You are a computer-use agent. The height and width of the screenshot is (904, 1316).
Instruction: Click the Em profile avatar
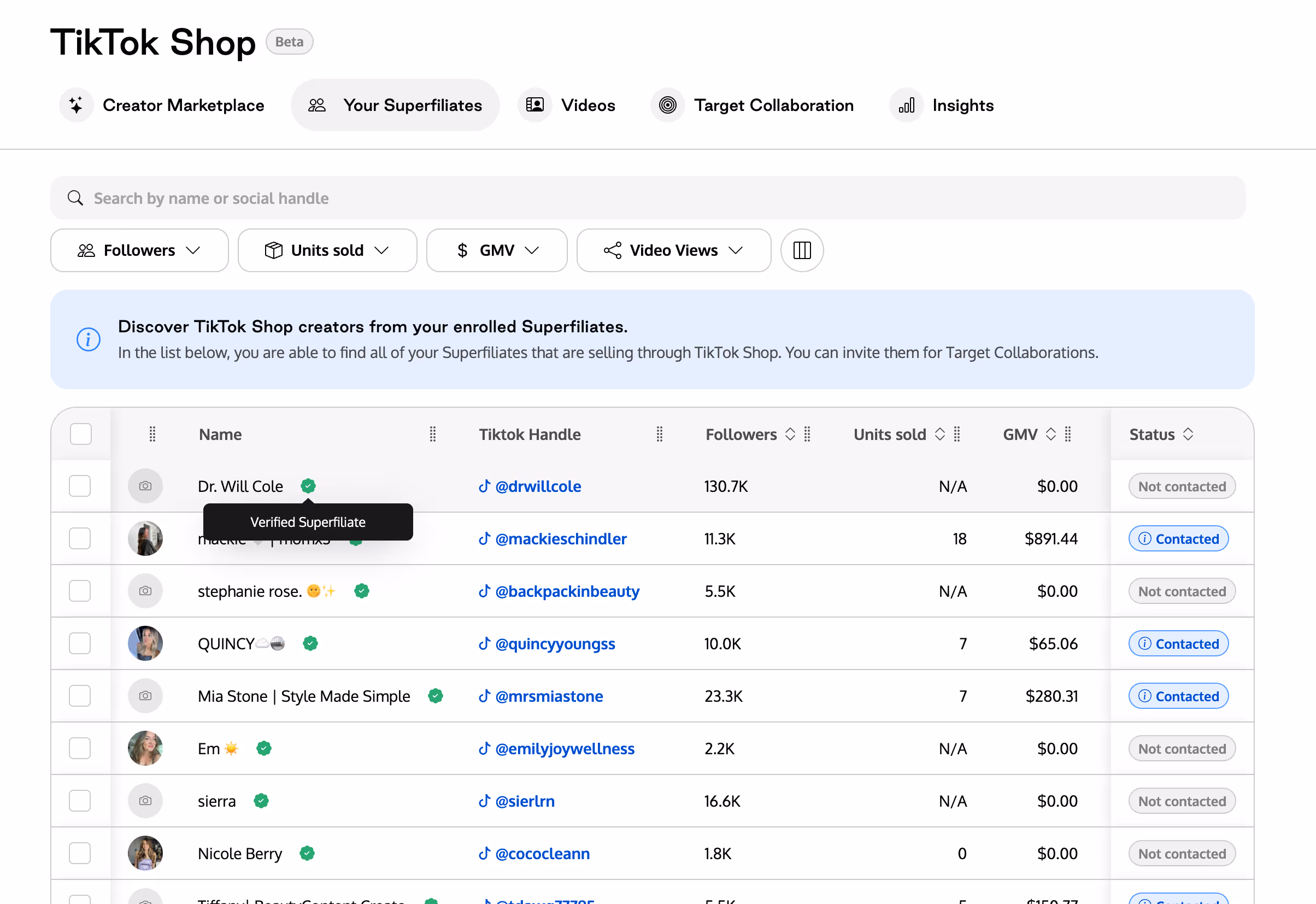[x=145, y=748]
